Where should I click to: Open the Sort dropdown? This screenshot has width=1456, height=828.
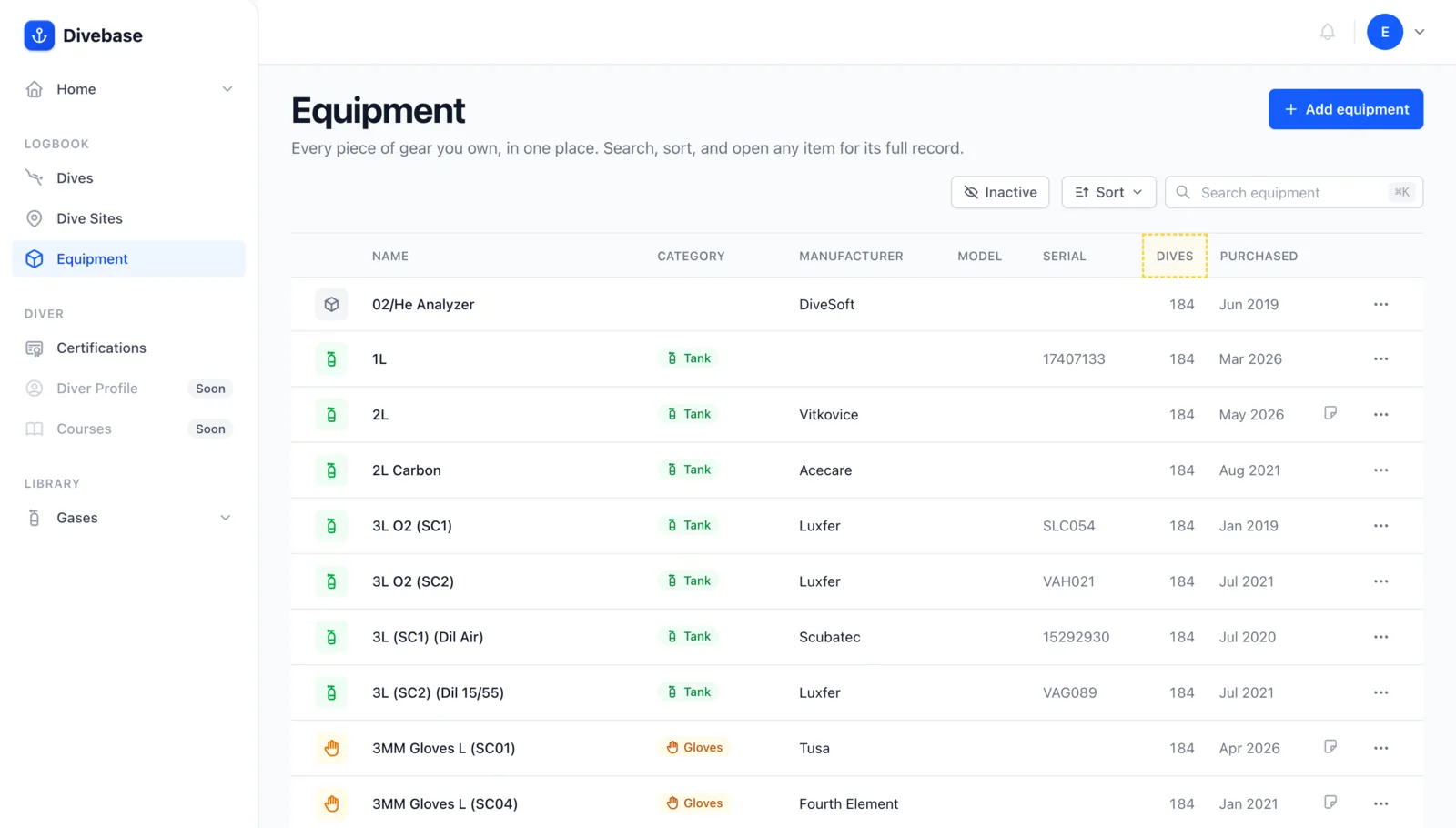pyautogui.click(x=1108, y=192)
